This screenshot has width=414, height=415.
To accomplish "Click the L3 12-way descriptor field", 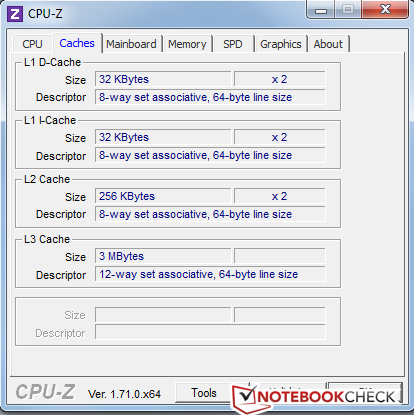I will coord(210,274).
